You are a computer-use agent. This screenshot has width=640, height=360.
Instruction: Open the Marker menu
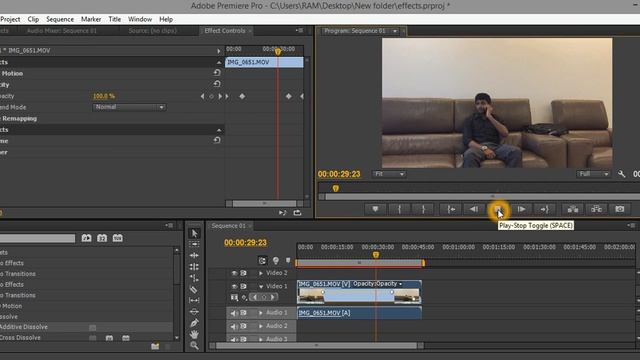[91, 19]
